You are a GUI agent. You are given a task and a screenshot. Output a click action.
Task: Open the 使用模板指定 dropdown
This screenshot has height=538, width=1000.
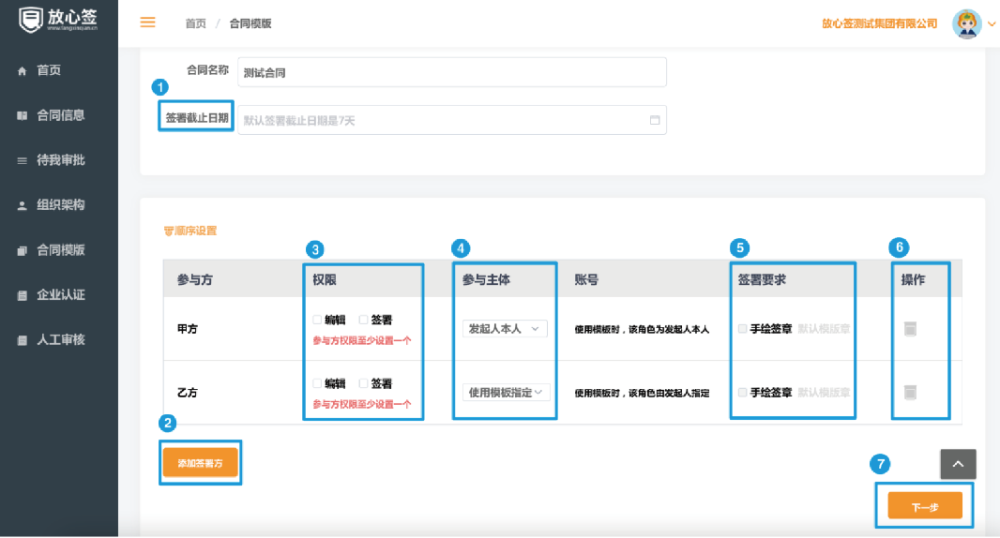504,392
